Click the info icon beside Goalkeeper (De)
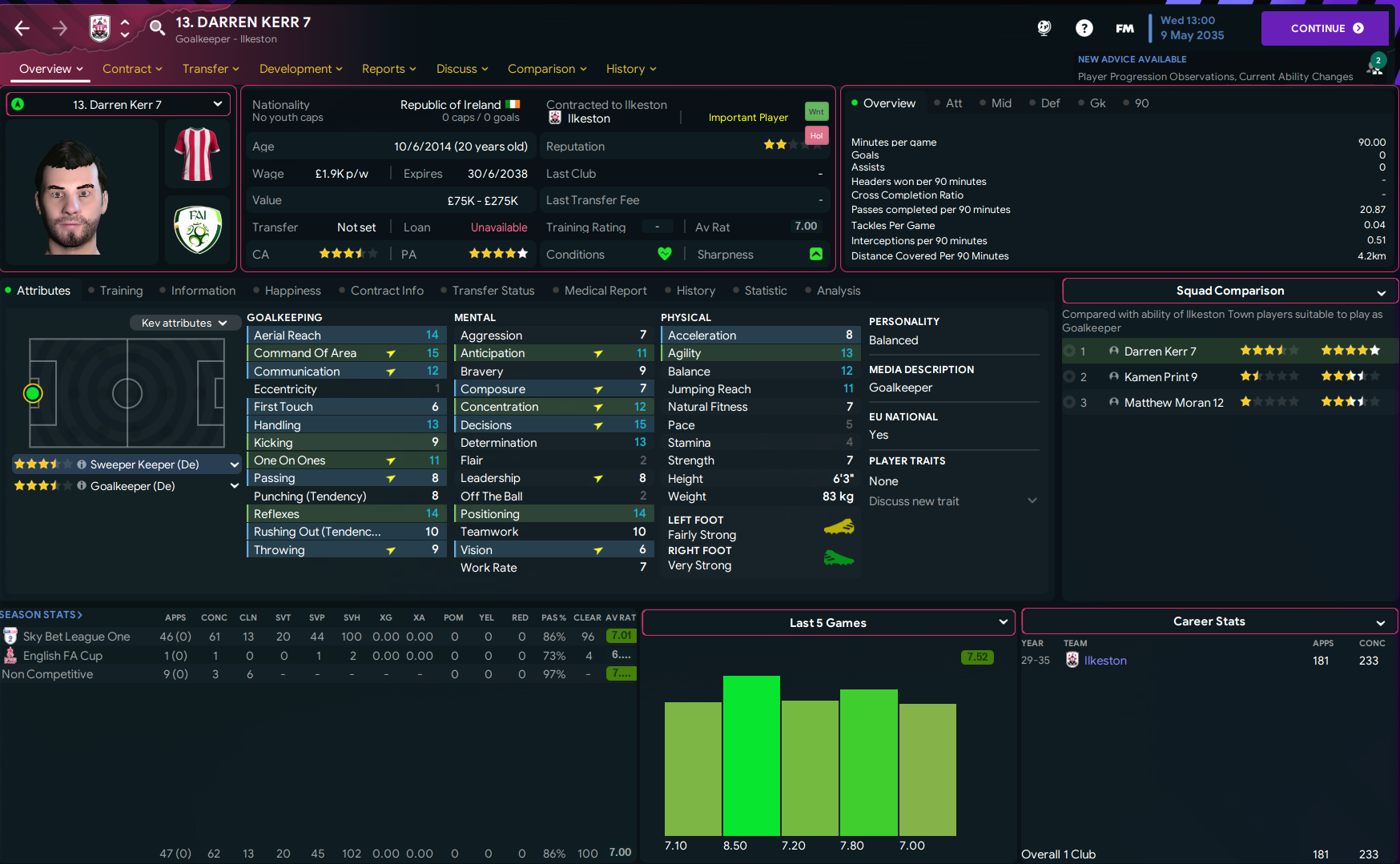Screen dimensions: 1400x864 82,486
